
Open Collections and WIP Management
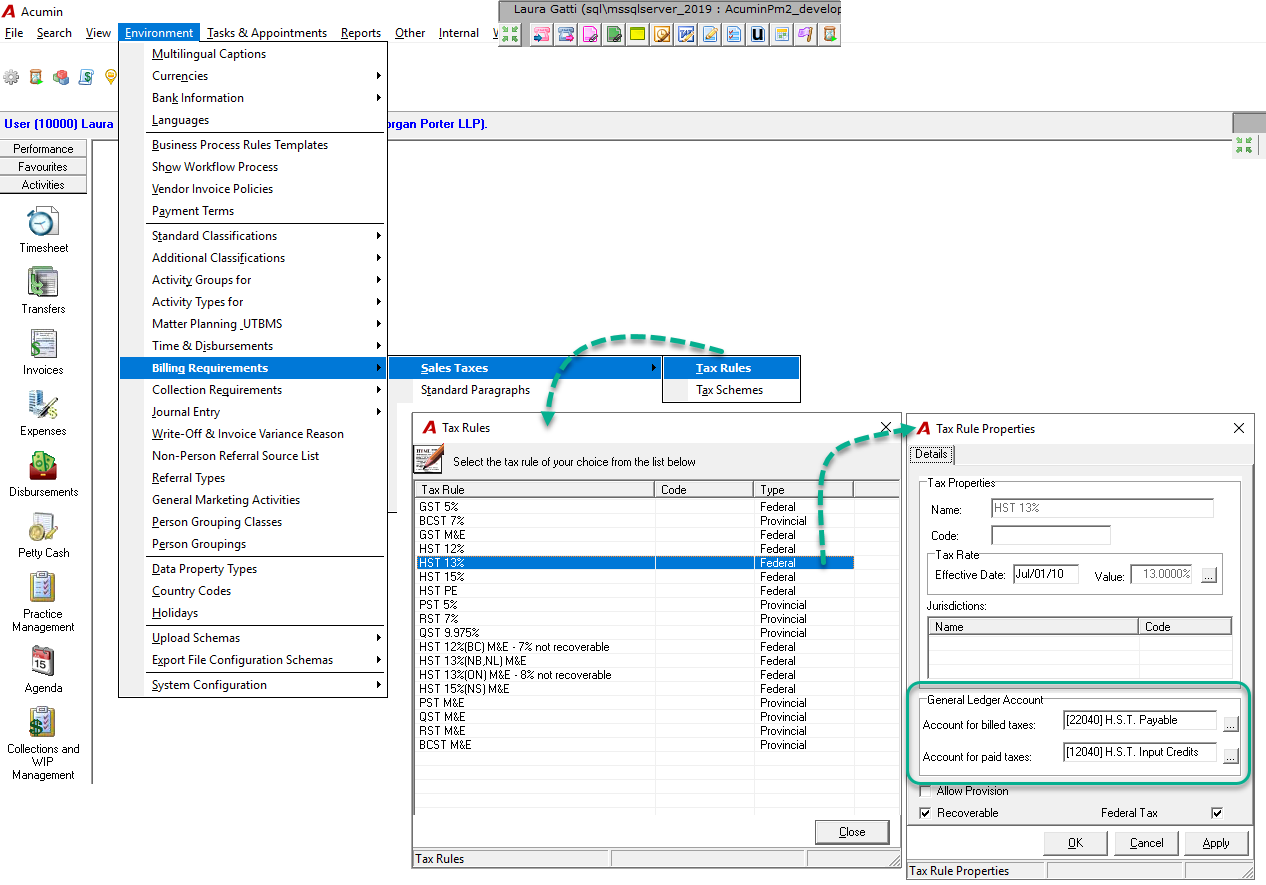coord(43,723)
